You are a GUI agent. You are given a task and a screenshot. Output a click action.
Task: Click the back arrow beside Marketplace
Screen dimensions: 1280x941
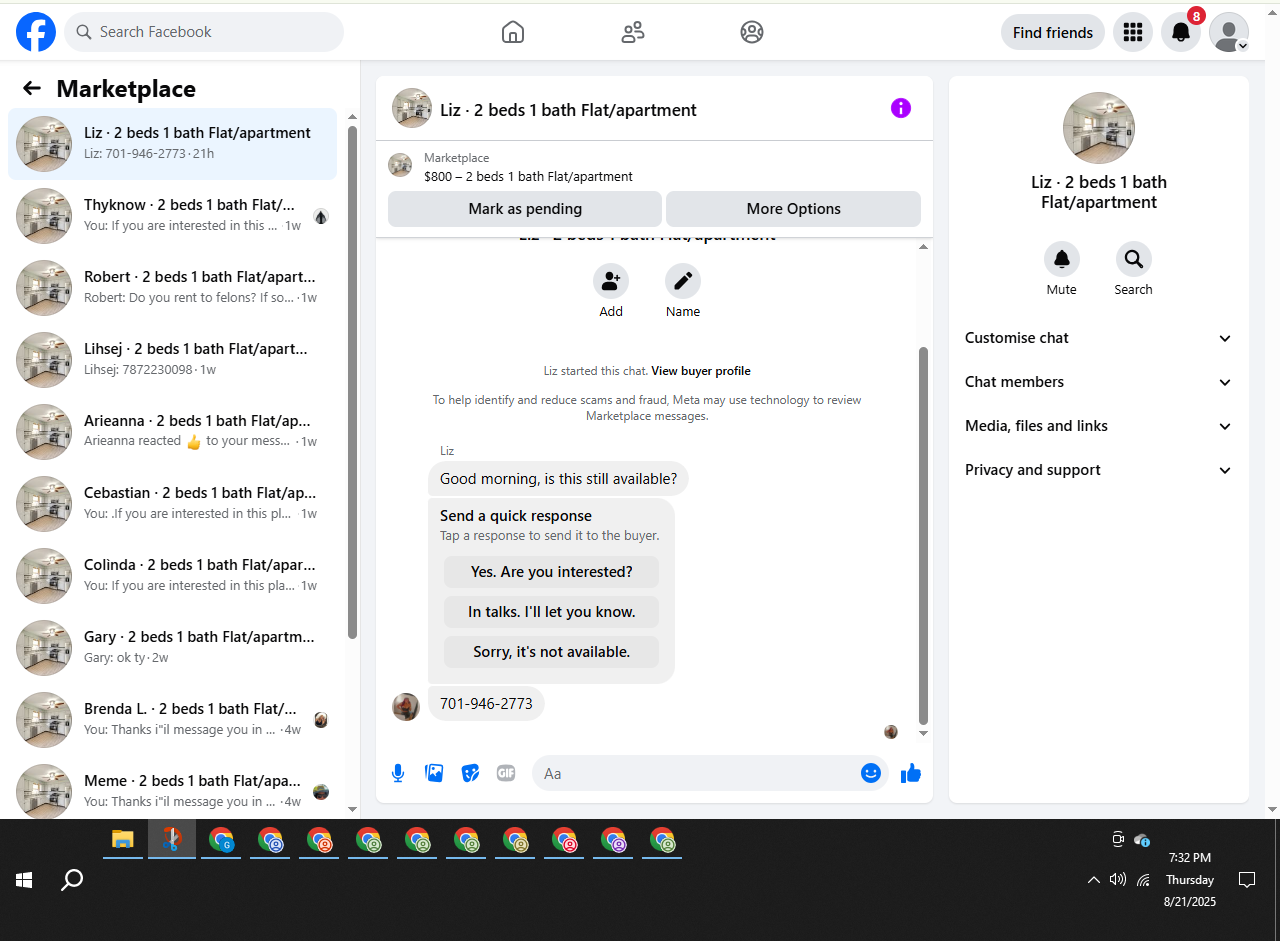tap(32, 88)
